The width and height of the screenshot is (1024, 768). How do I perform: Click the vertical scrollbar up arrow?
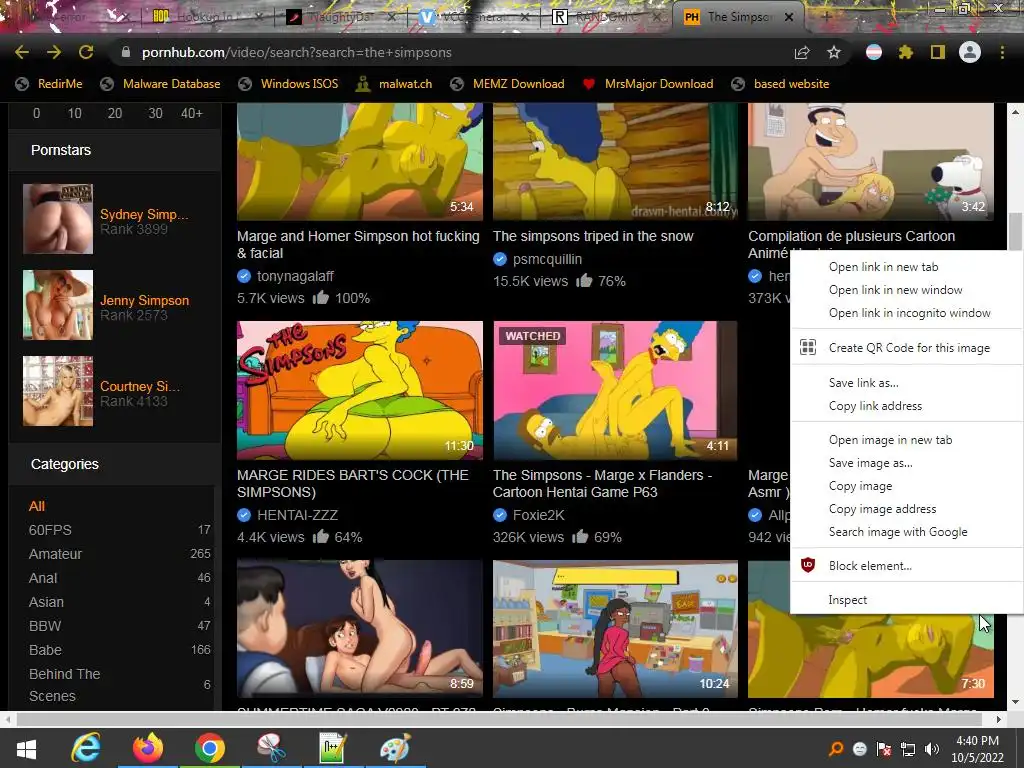[1015, 112]
